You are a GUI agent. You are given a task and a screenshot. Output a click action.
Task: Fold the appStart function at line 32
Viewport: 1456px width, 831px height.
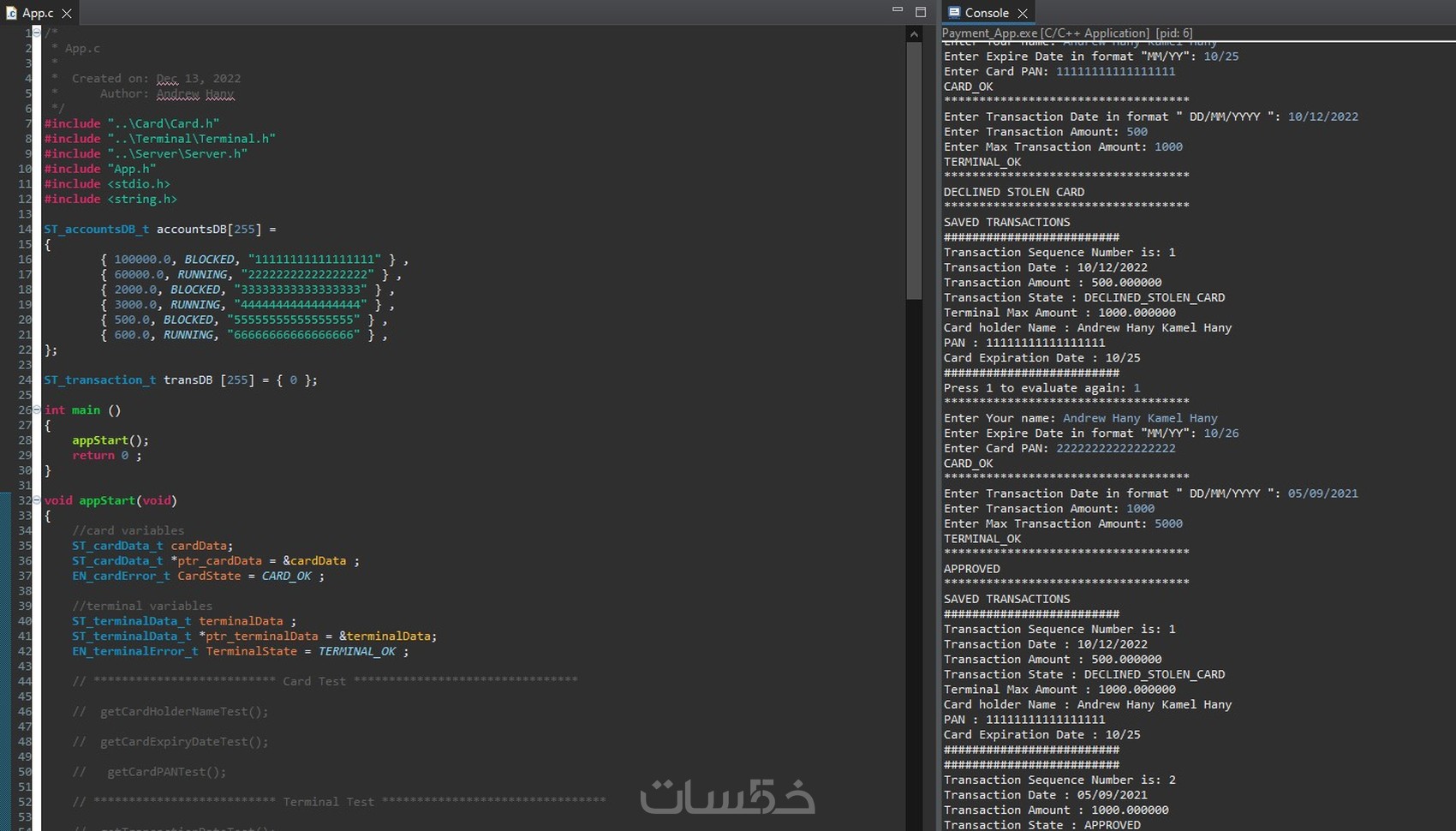click(x=37, y=500)
